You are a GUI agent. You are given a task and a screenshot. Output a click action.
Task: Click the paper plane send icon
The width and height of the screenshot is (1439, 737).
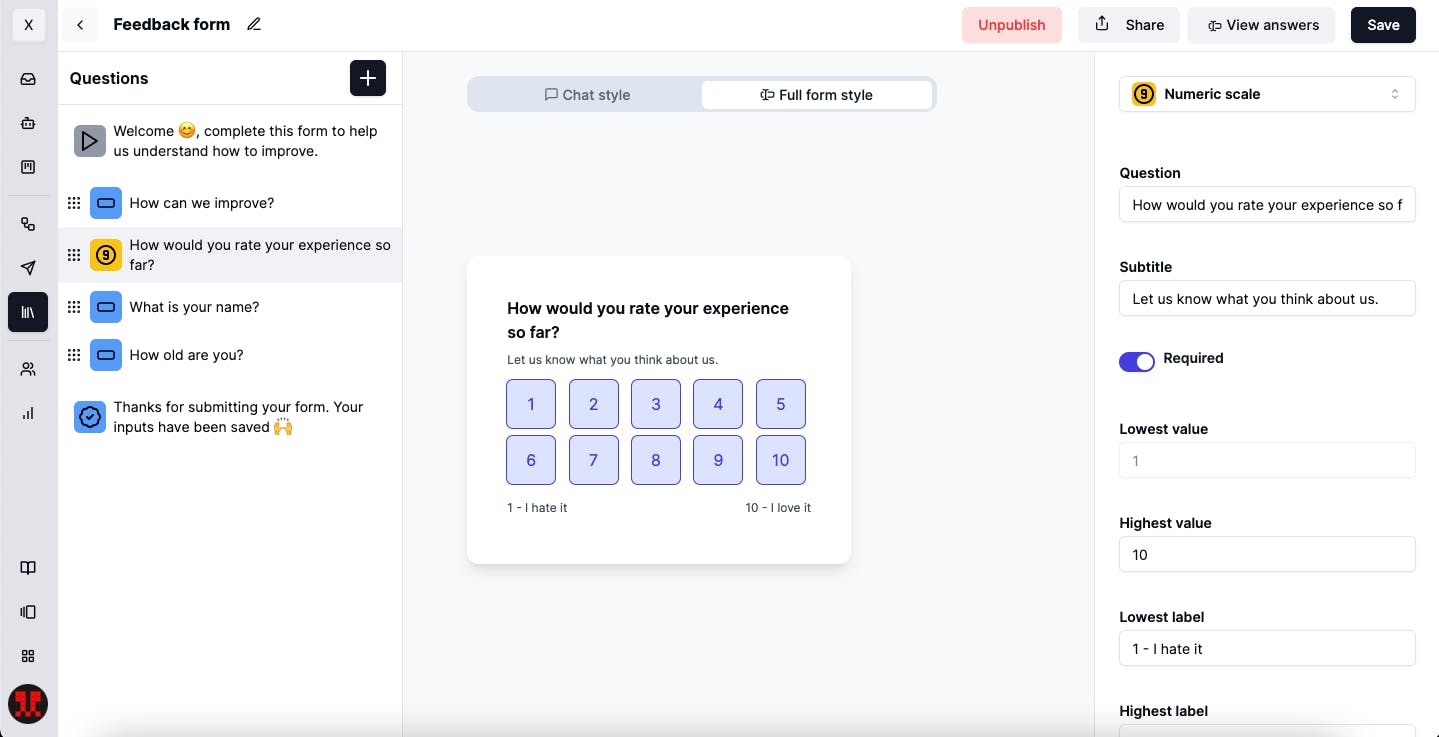click(x=28, y=267)
